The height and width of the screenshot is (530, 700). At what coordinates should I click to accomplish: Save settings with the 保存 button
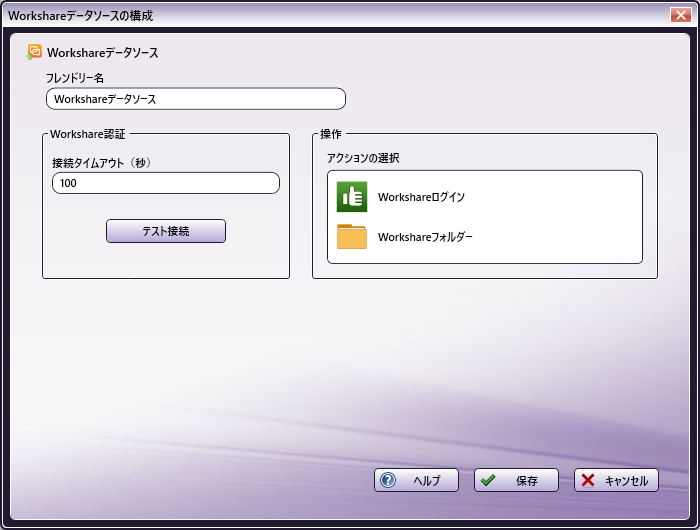(x=516, y=480)
